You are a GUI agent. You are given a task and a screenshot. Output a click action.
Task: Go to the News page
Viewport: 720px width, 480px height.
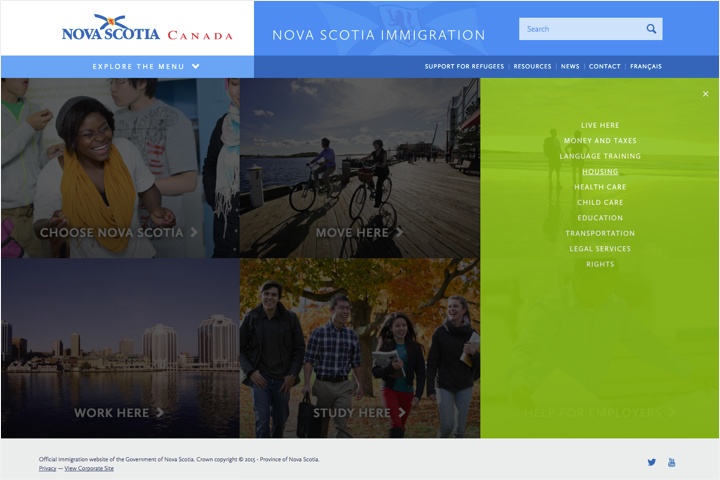click(x=570, y=67)
